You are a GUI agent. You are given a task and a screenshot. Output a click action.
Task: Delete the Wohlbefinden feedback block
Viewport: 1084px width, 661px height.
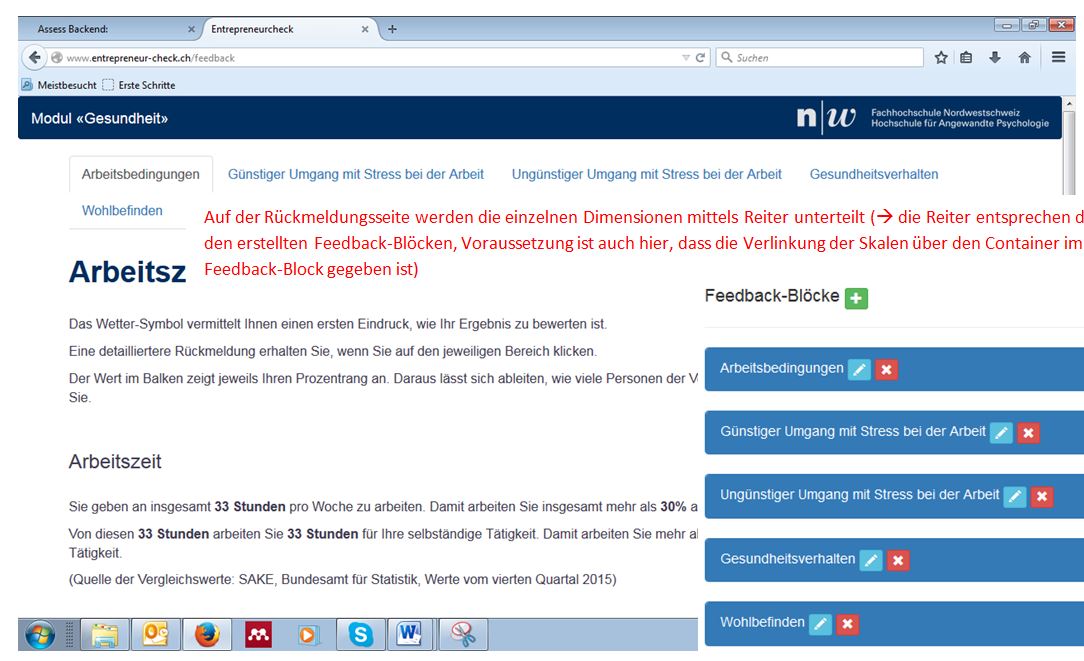click(848, 624)
